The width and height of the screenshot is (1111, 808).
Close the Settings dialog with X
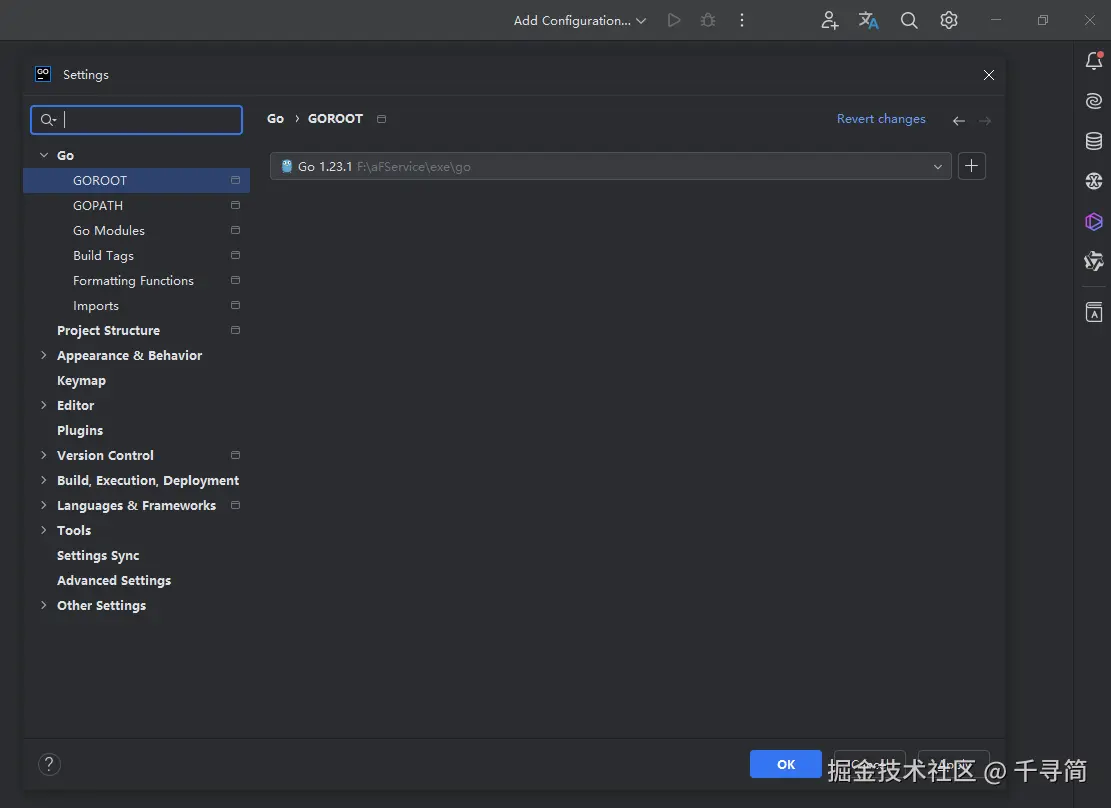[989, 75]
